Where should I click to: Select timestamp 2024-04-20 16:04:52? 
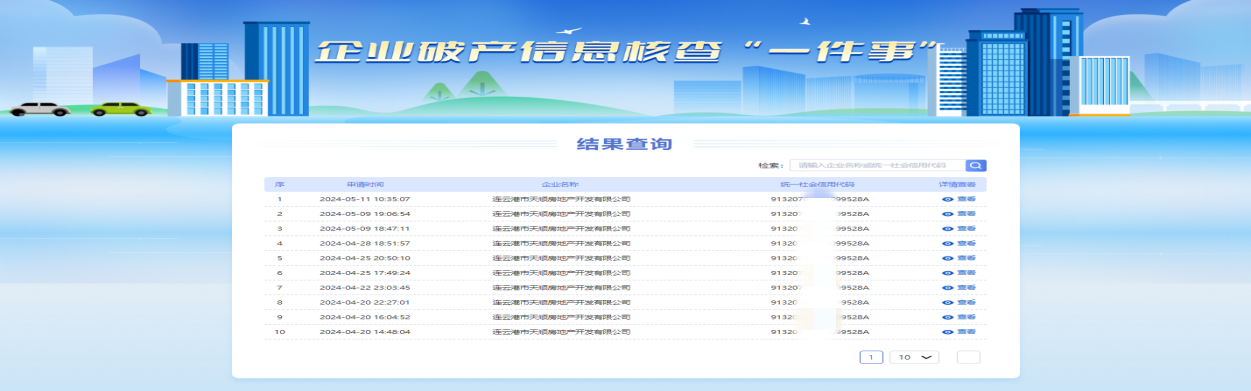click(364, 317)
